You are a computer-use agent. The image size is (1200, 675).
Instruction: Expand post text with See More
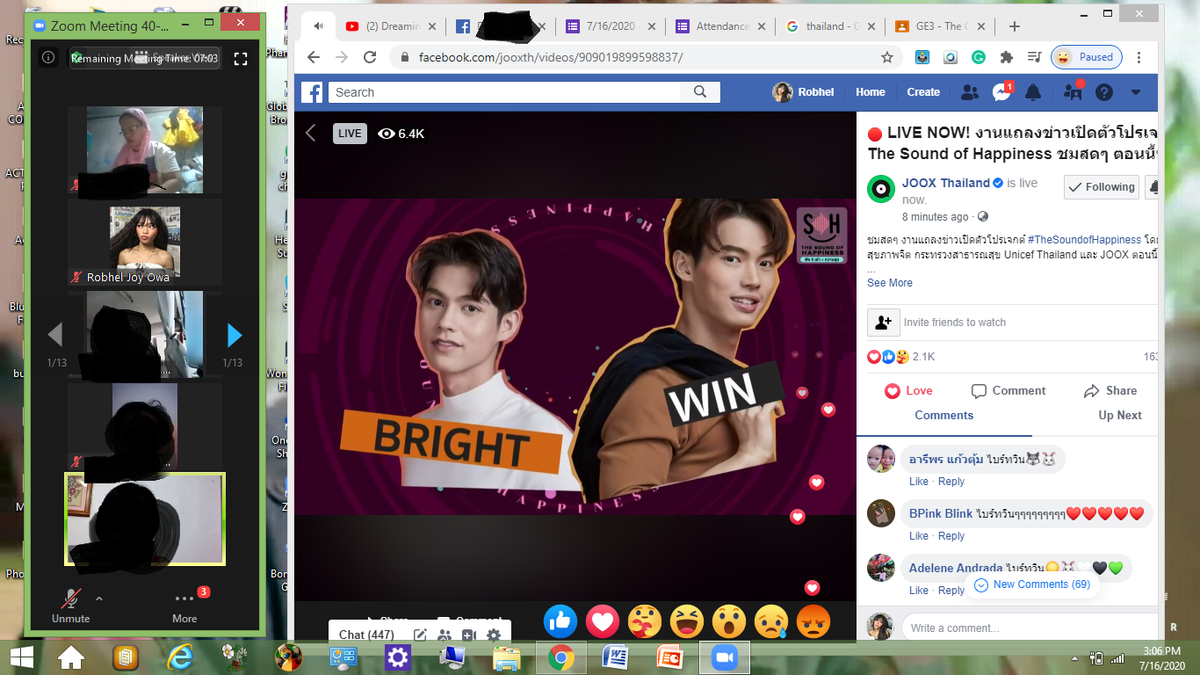pyautogui.click(x=890, y=283)
